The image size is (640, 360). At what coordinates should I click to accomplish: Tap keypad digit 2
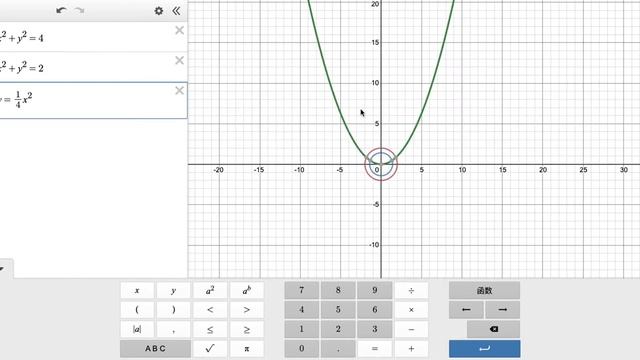338,329
